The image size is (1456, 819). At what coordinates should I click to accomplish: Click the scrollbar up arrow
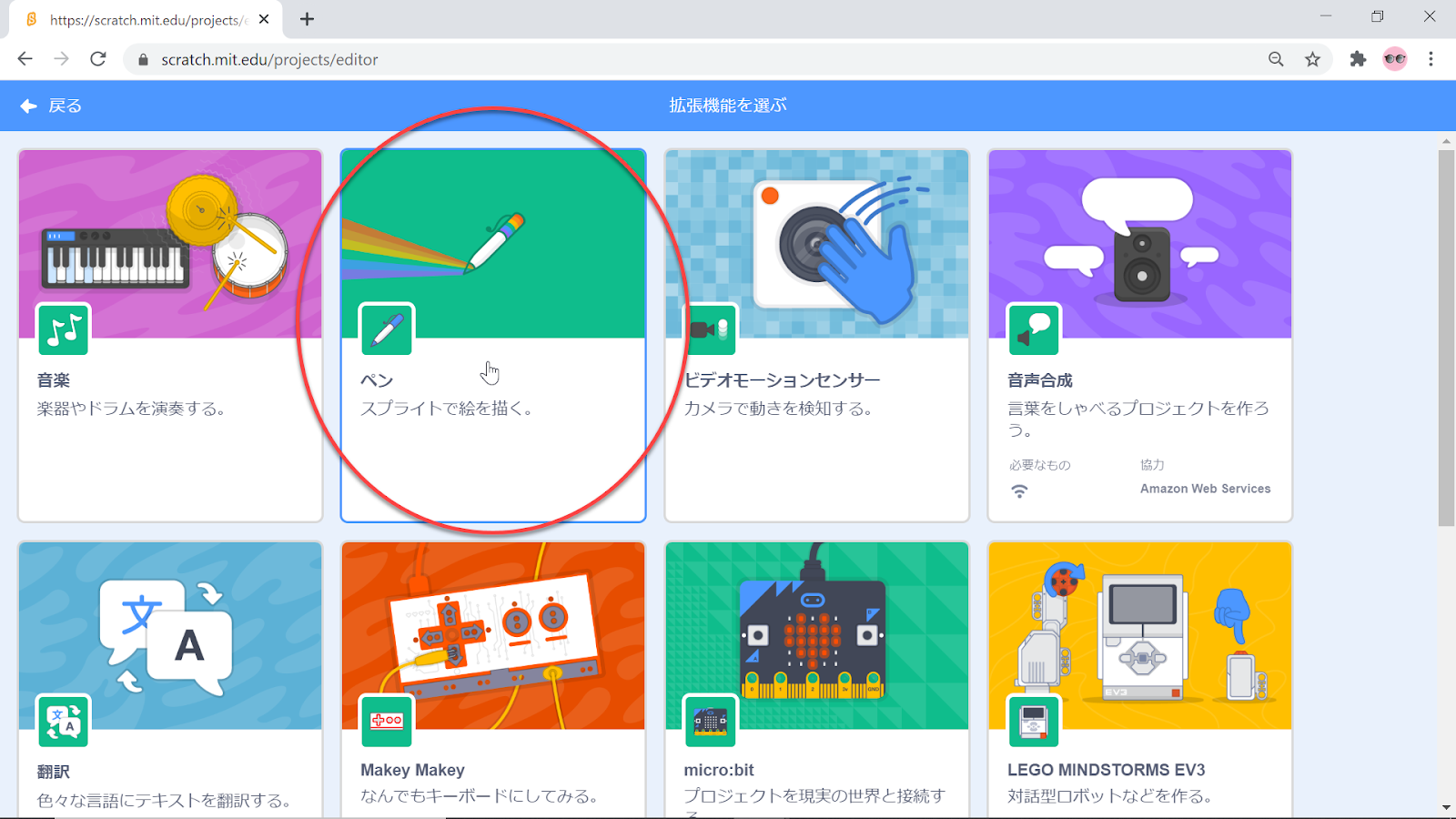(1446, 141)
